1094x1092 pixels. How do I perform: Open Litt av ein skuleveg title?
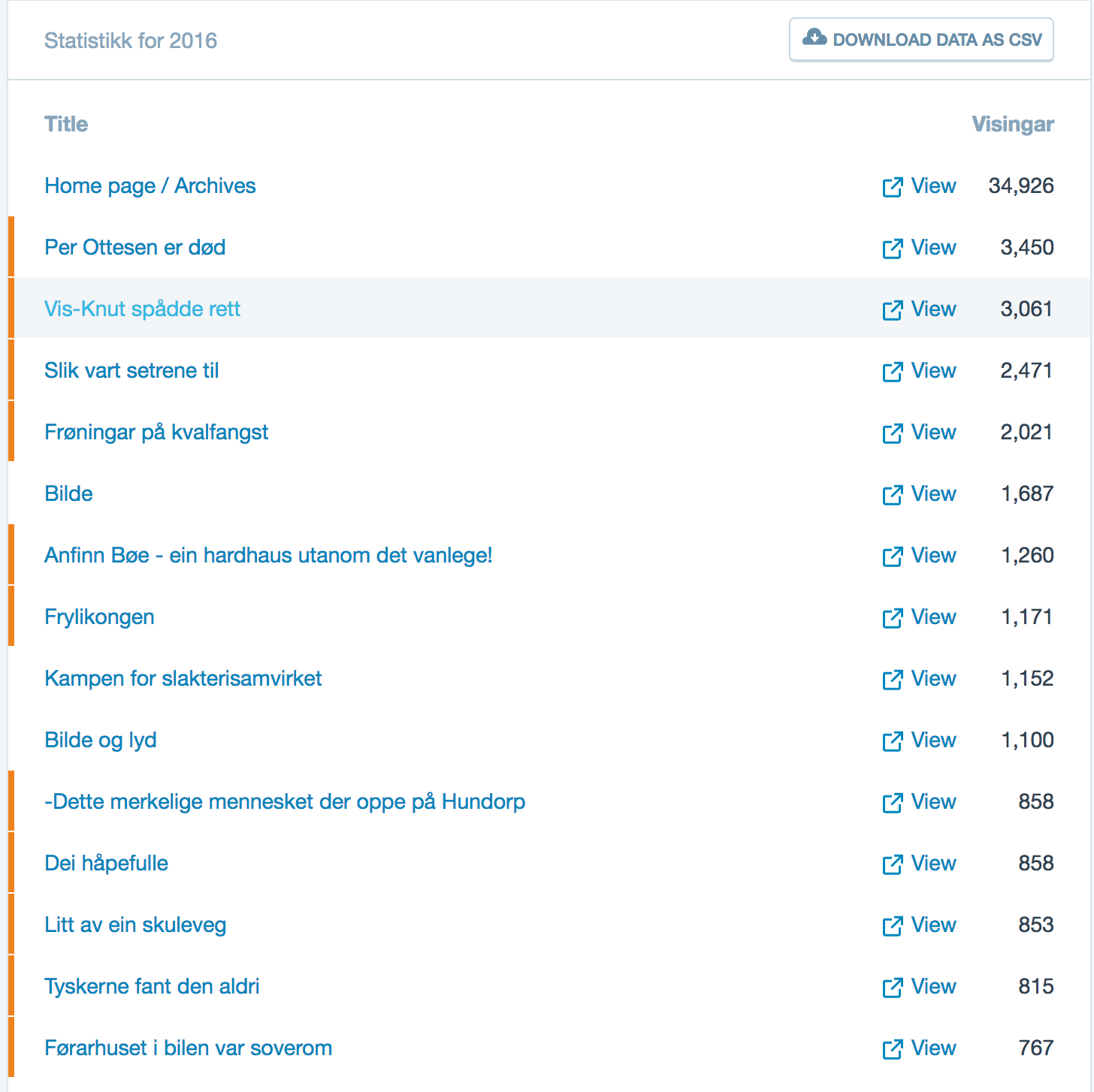[x=135, y=925]
